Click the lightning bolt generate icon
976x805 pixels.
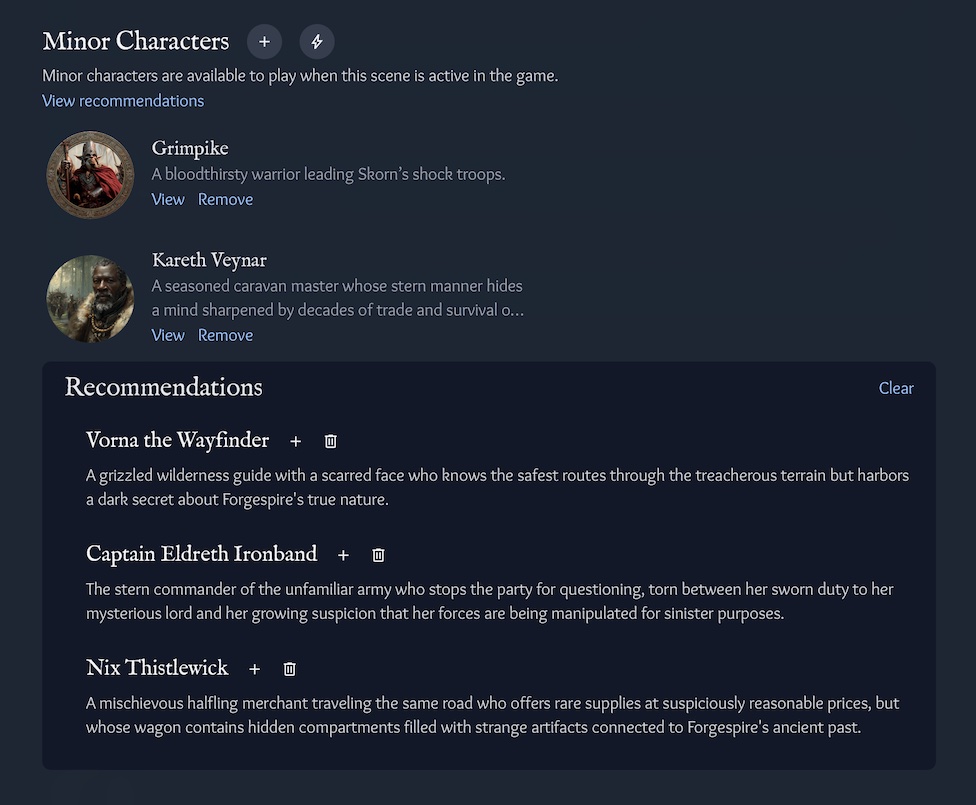coord(316,42)
